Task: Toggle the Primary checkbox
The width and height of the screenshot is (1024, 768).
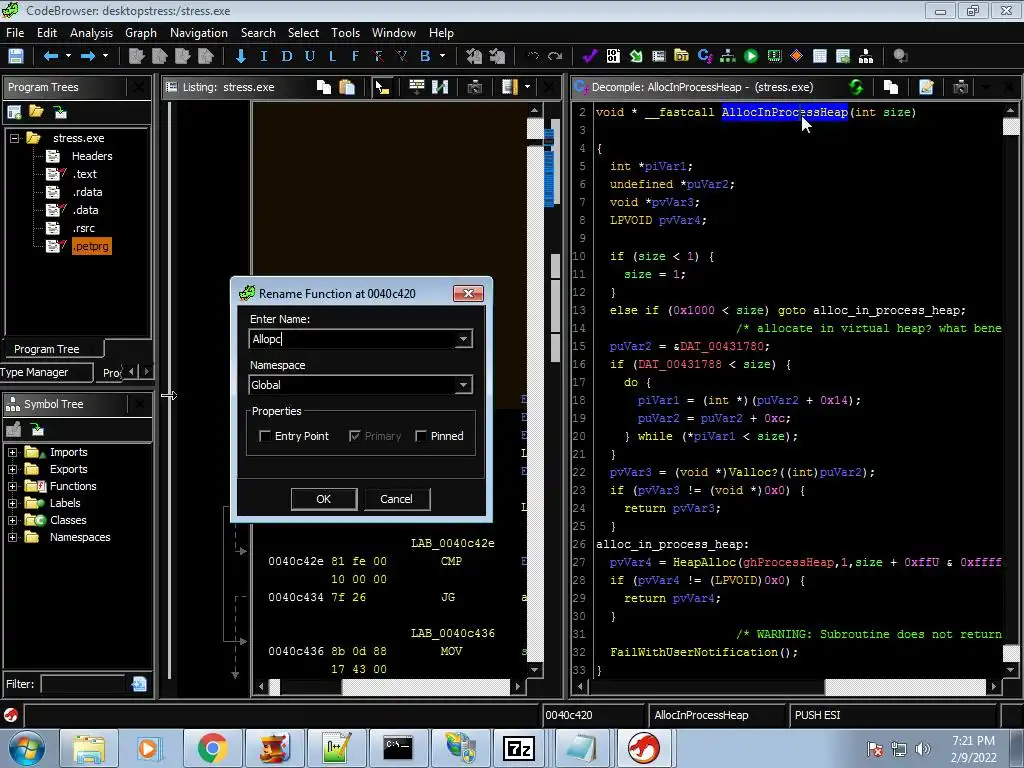Action: [355, 436]
